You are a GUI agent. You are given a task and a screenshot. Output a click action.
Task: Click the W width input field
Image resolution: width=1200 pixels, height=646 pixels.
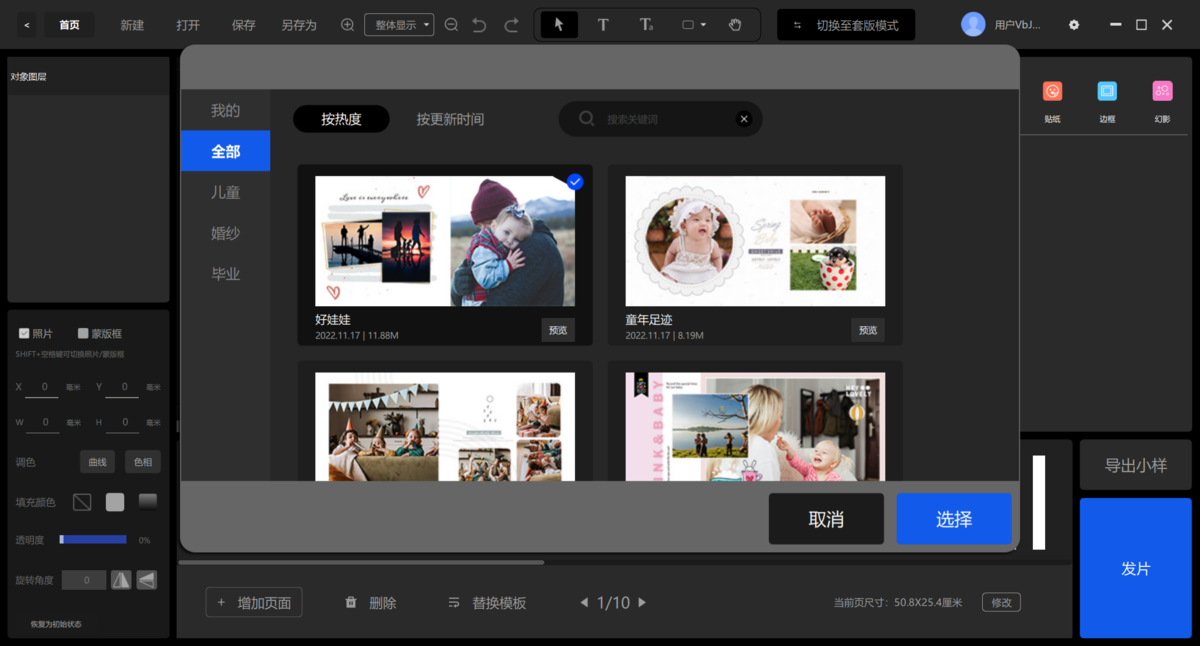[x=44, y=423]
